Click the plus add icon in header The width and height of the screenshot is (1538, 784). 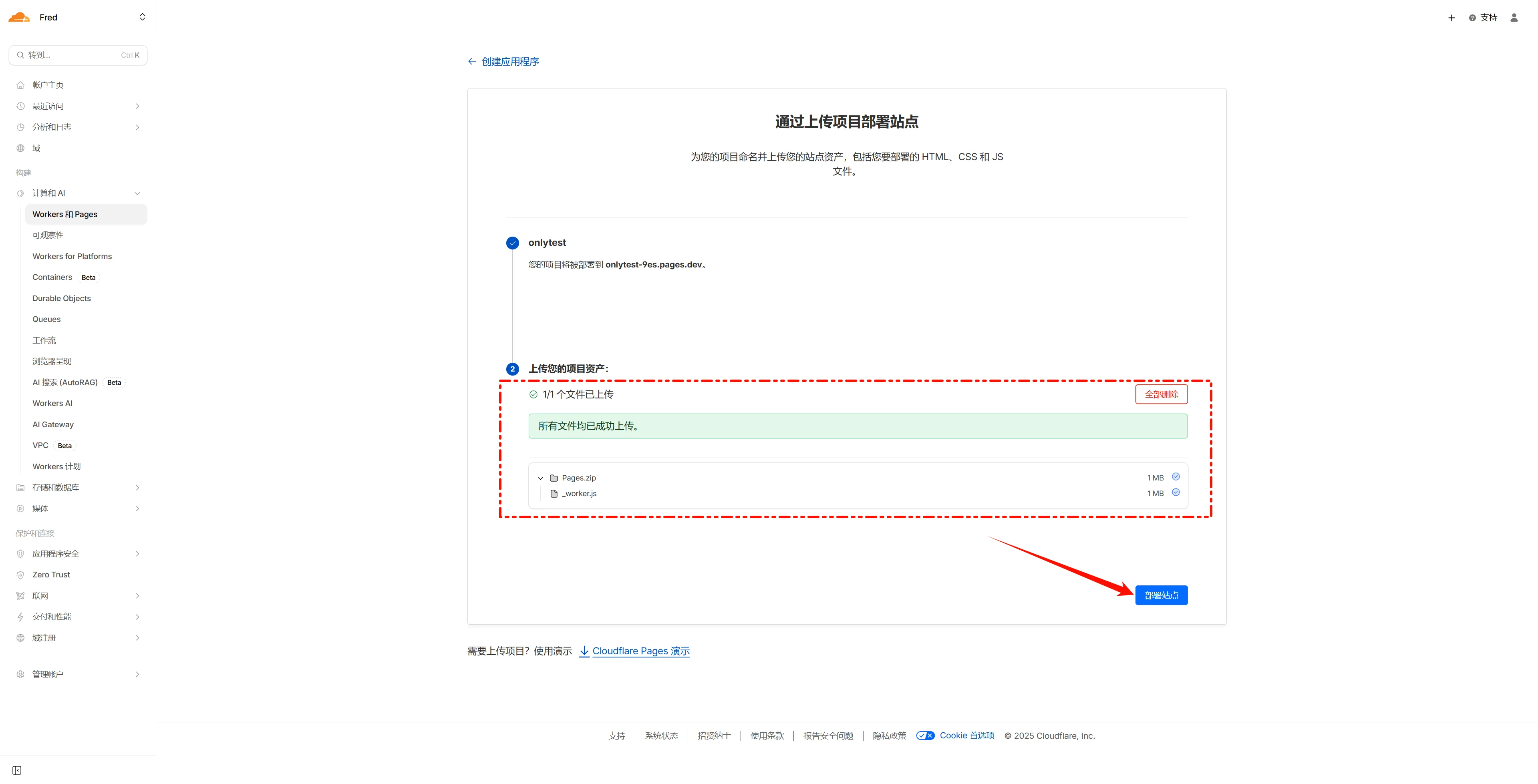point(1451,18)
